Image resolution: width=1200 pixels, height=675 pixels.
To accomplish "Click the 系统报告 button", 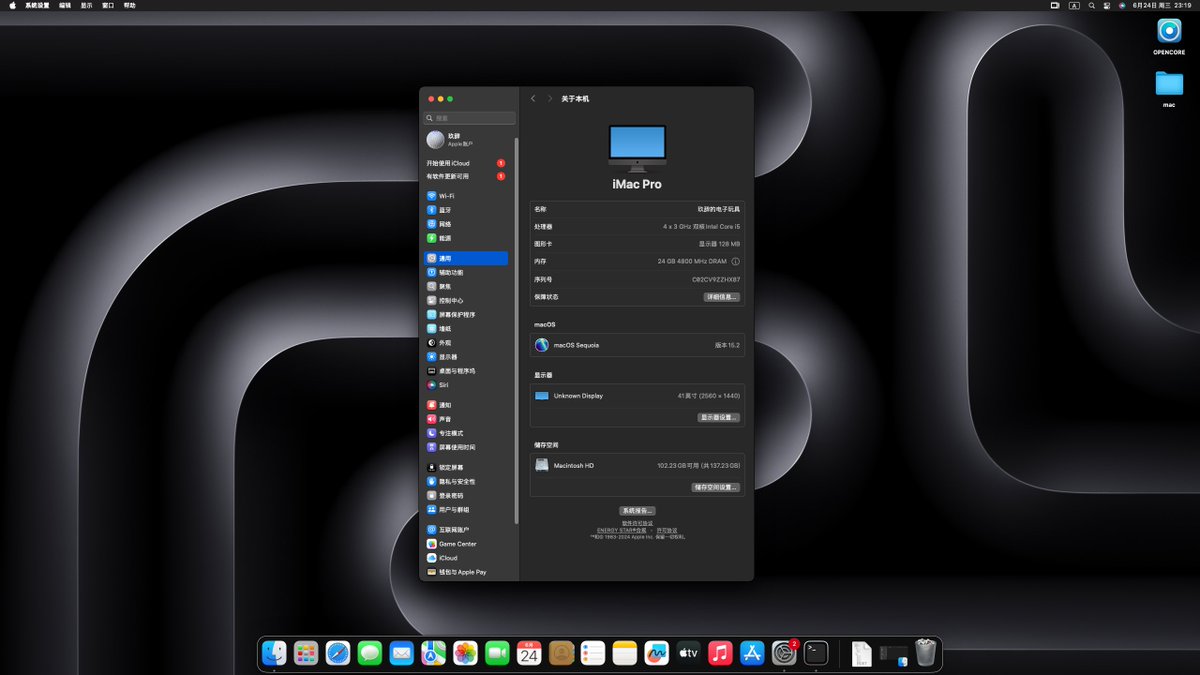I will 637,510.
